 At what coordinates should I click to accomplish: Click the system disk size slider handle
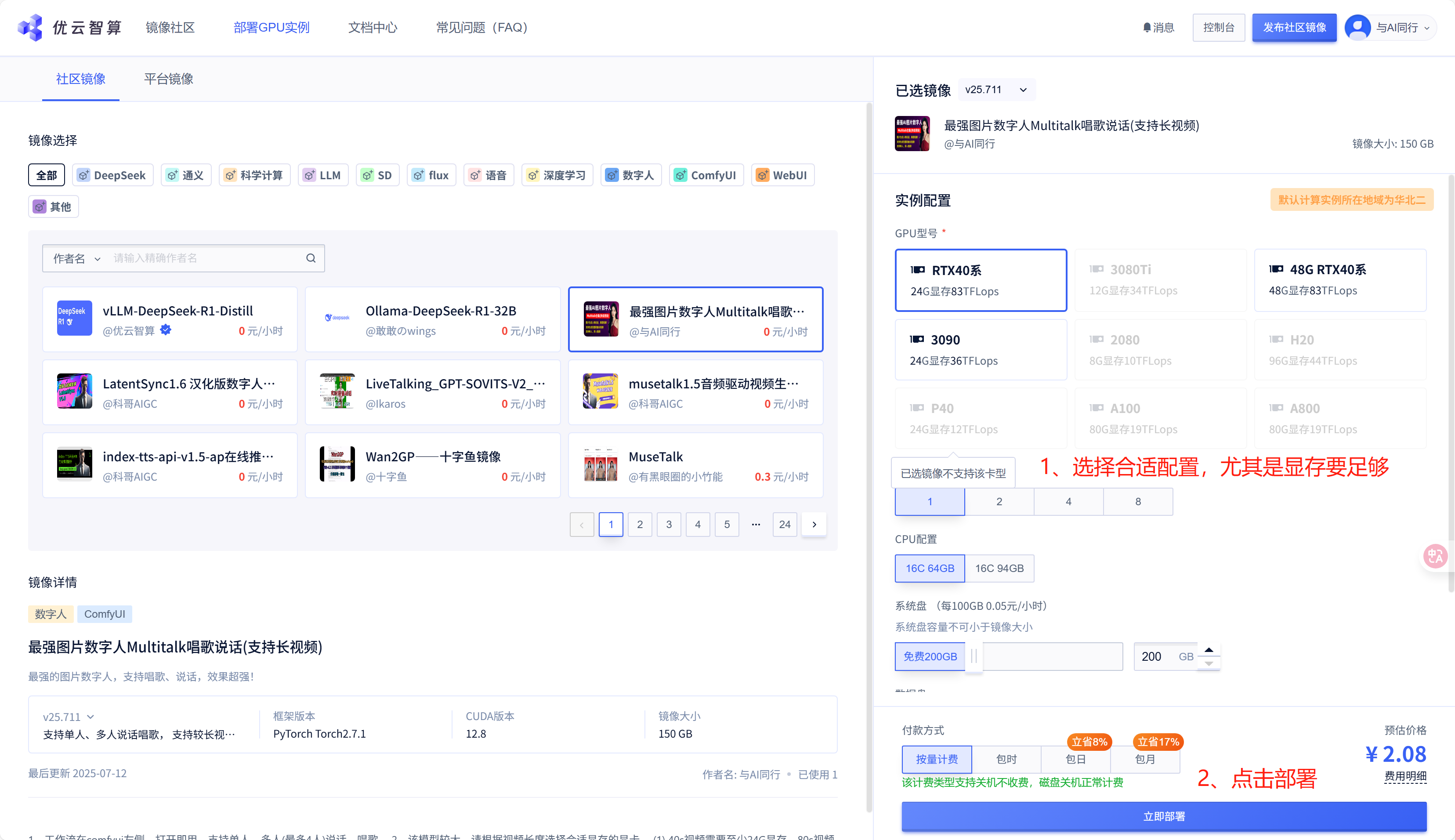[x=974, y=656]
